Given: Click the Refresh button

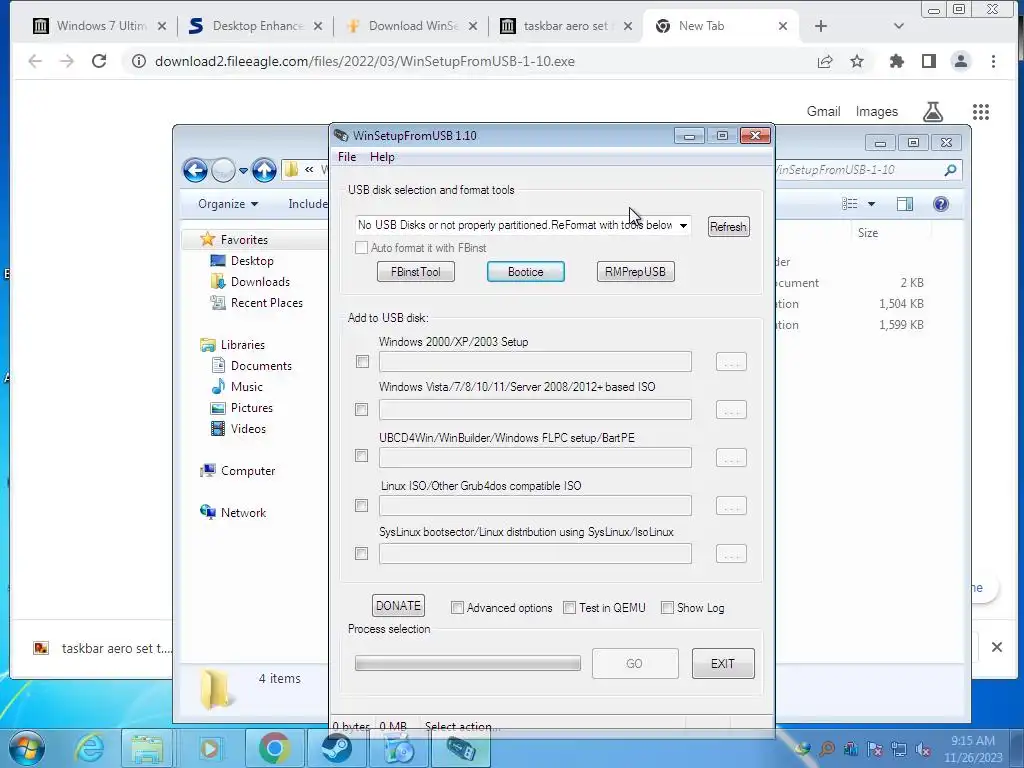Looking at the screenshot, I should pos(728,227).
